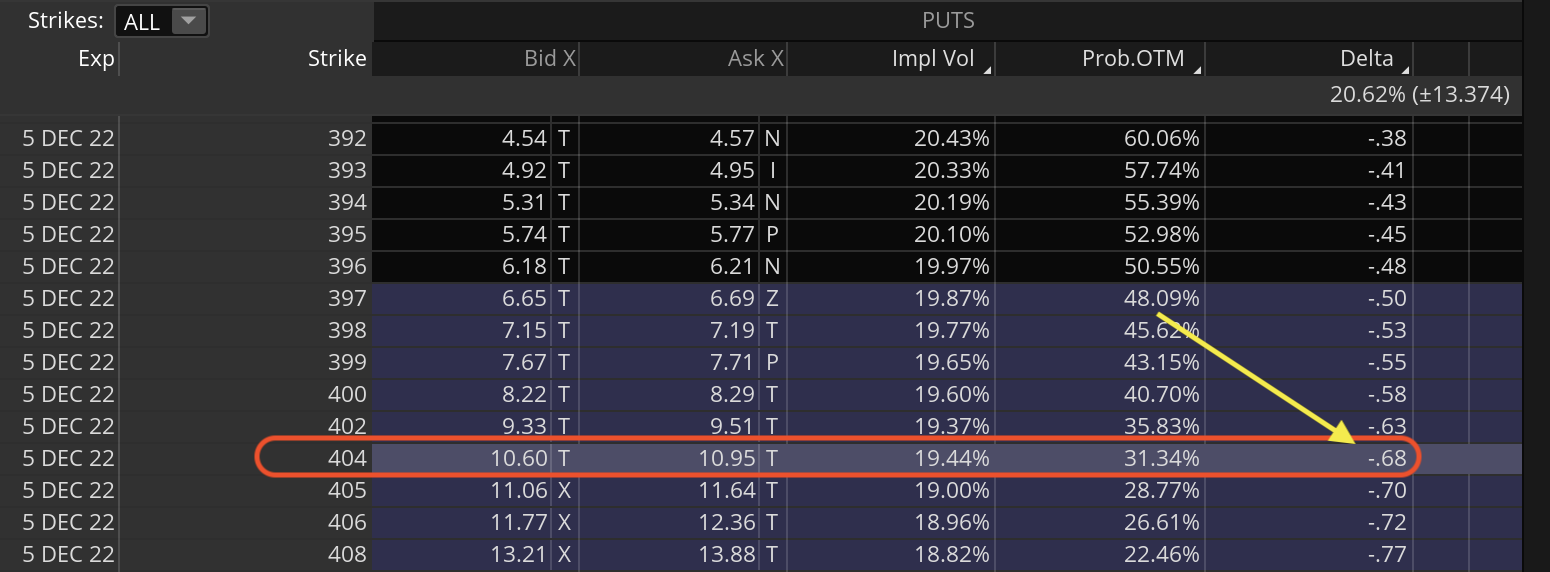Click the Delta column corner triangle
This screenshot has width=1550, height=572.
[1405, 70]
